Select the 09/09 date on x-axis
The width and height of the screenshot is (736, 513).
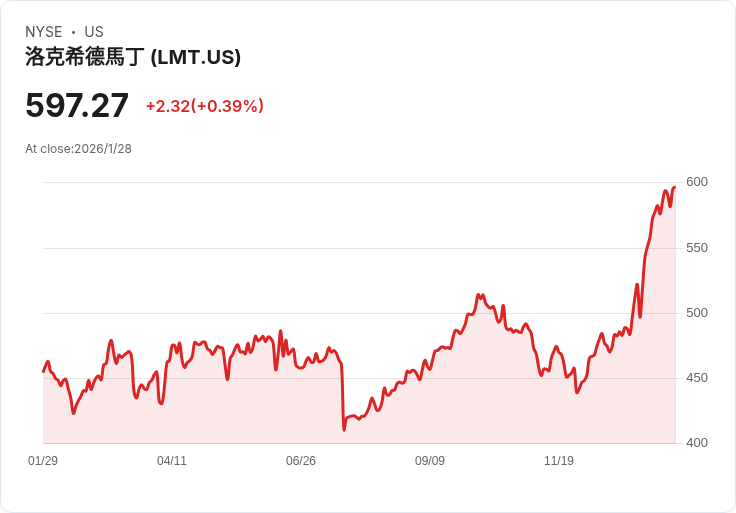click(x=430, y=460)
